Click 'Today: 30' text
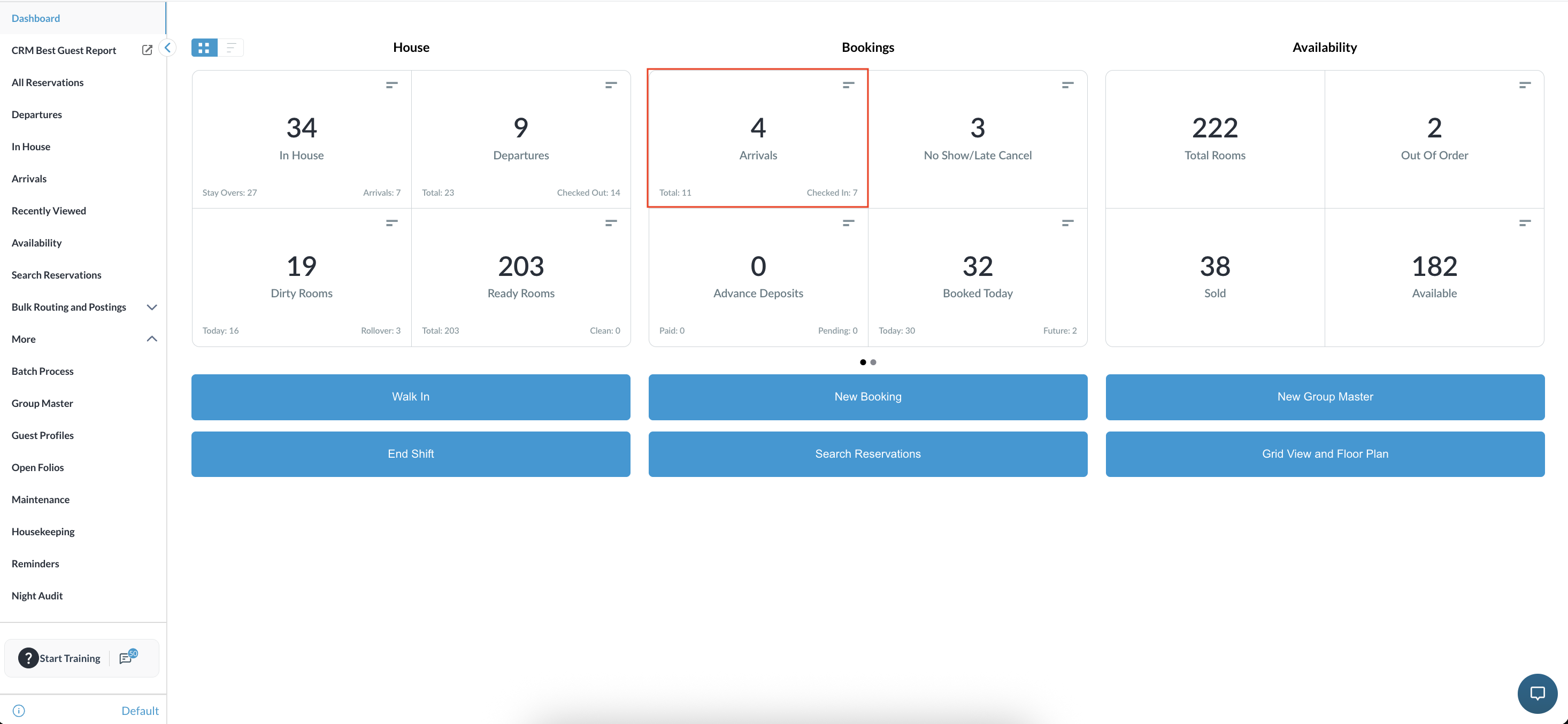The width and height of the screenshot is (1568, 724). pyautogui.click(x=897, y=331)
